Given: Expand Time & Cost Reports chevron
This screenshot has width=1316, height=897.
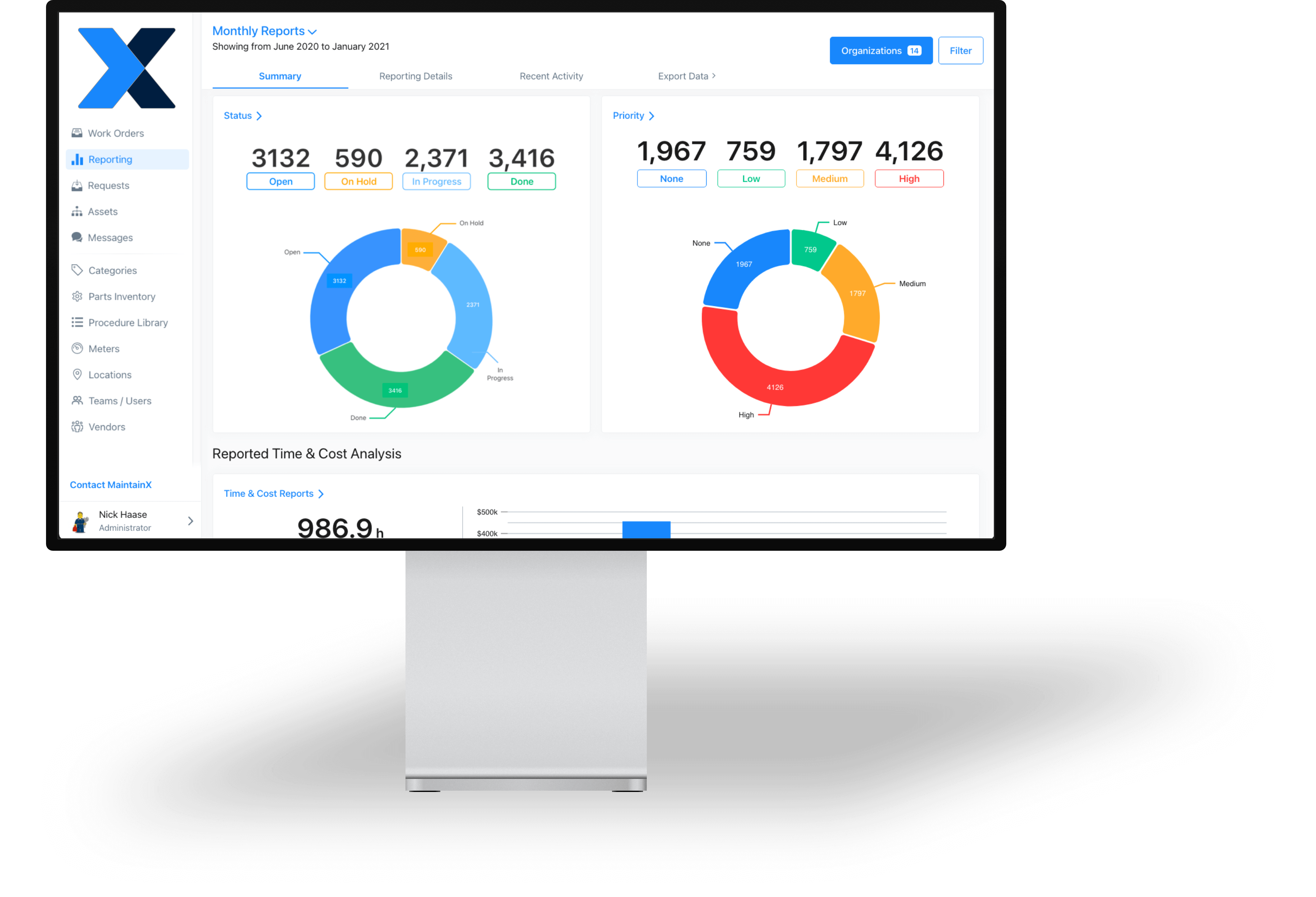Looking at the screenshot, I should point(321,494).
